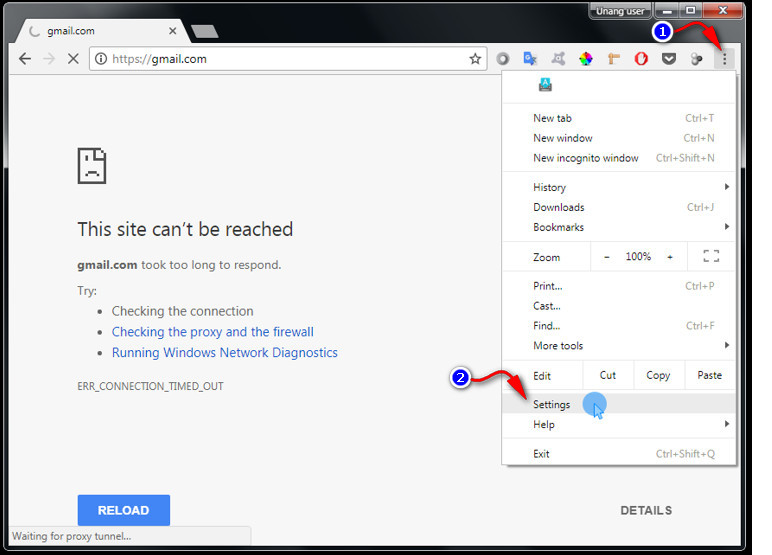The height and width of the screenshot is (555, 772).
Task: Follow 'Checking the proxy and the firewall' link
Action: tap(212, 332)
